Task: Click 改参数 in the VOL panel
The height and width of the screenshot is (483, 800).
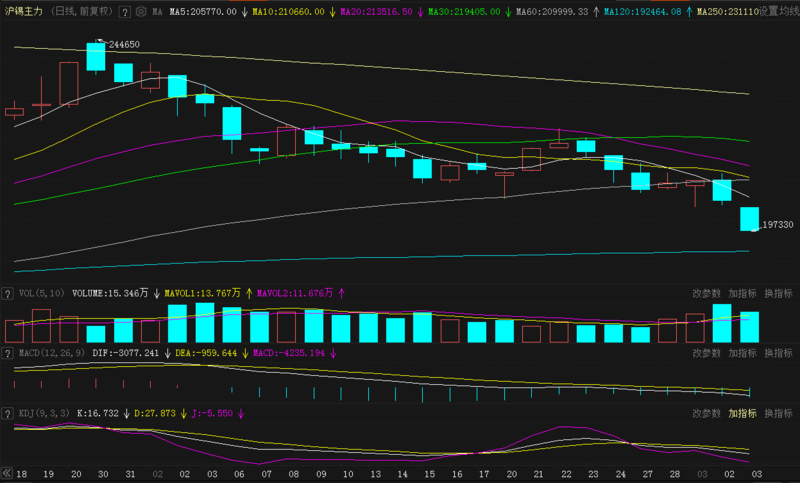Action: tap(706, 294)
